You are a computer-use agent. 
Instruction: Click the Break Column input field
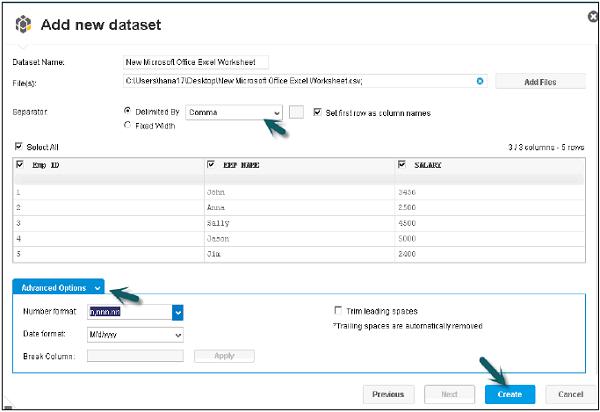coord(135,356)
